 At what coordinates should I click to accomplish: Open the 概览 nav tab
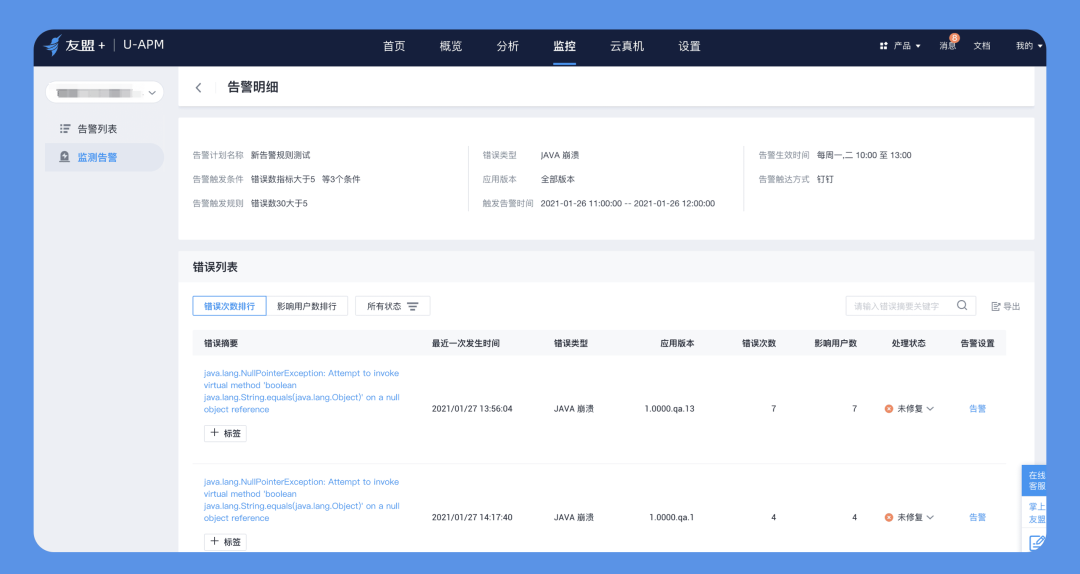[x=450, y=46]
